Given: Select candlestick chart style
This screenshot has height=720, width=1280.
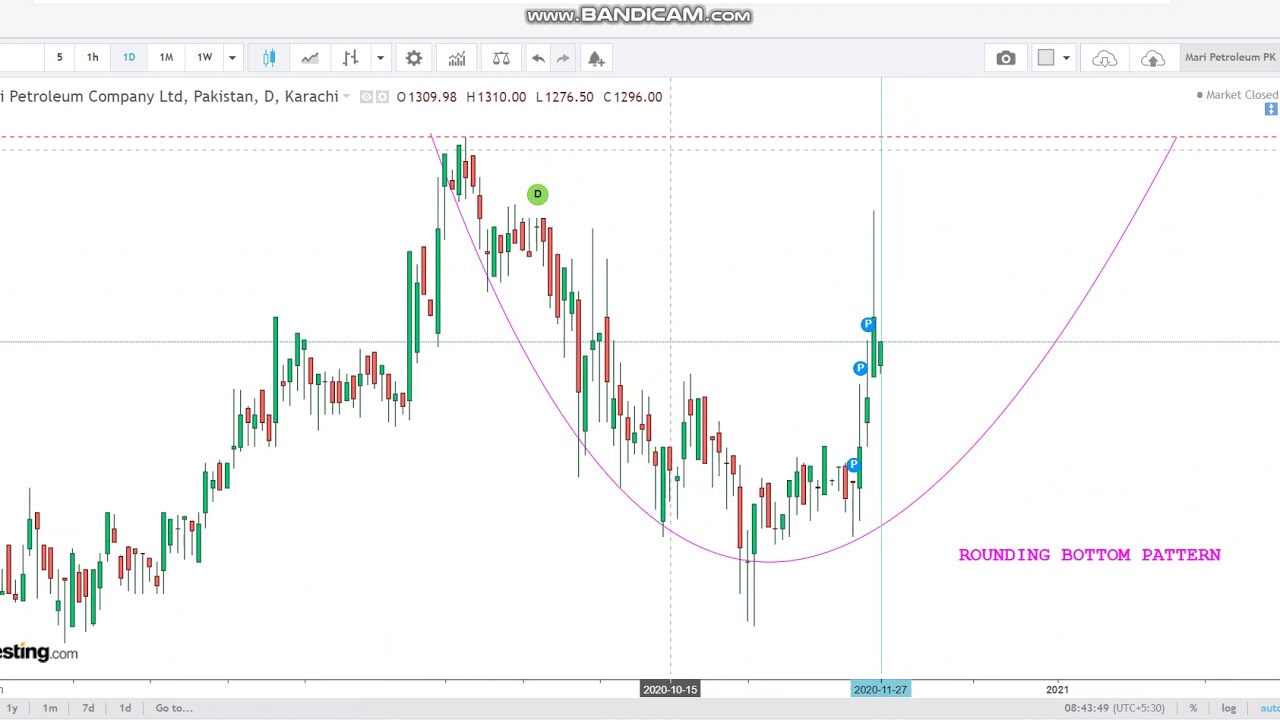Looking at the screenshot, I should click(269, 58).
